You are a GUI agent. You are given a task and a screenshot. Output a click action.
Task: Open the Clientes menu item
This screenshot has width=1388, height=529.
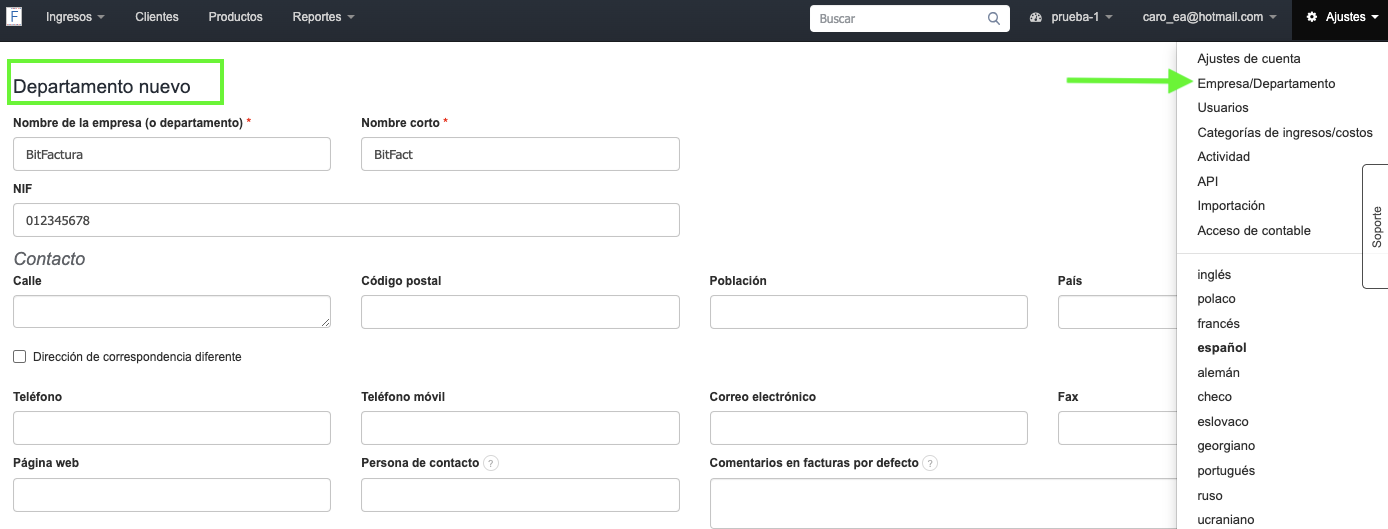[156, 18]
